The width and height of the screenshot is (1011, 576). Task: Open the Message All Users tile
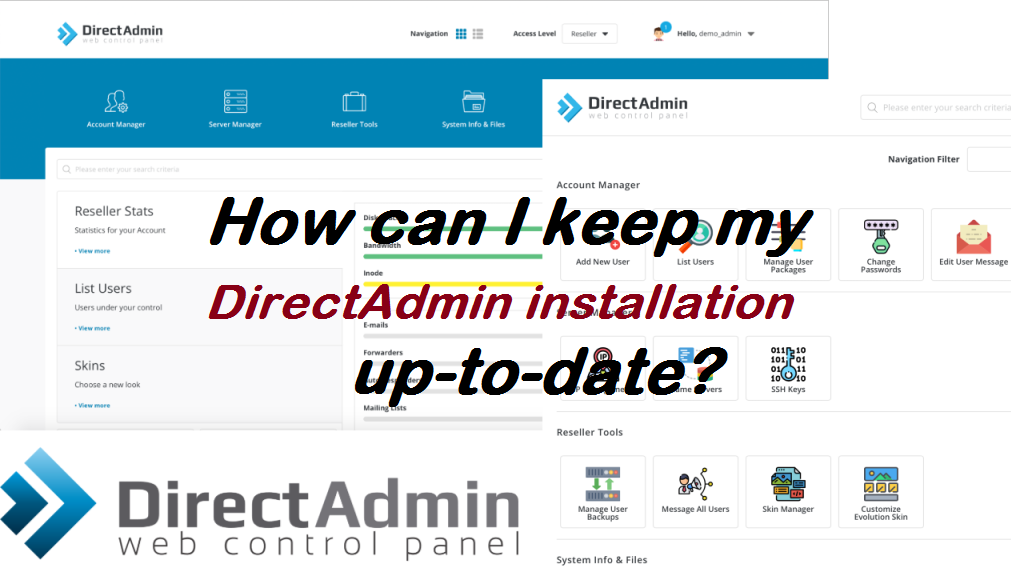click(695, 491)
